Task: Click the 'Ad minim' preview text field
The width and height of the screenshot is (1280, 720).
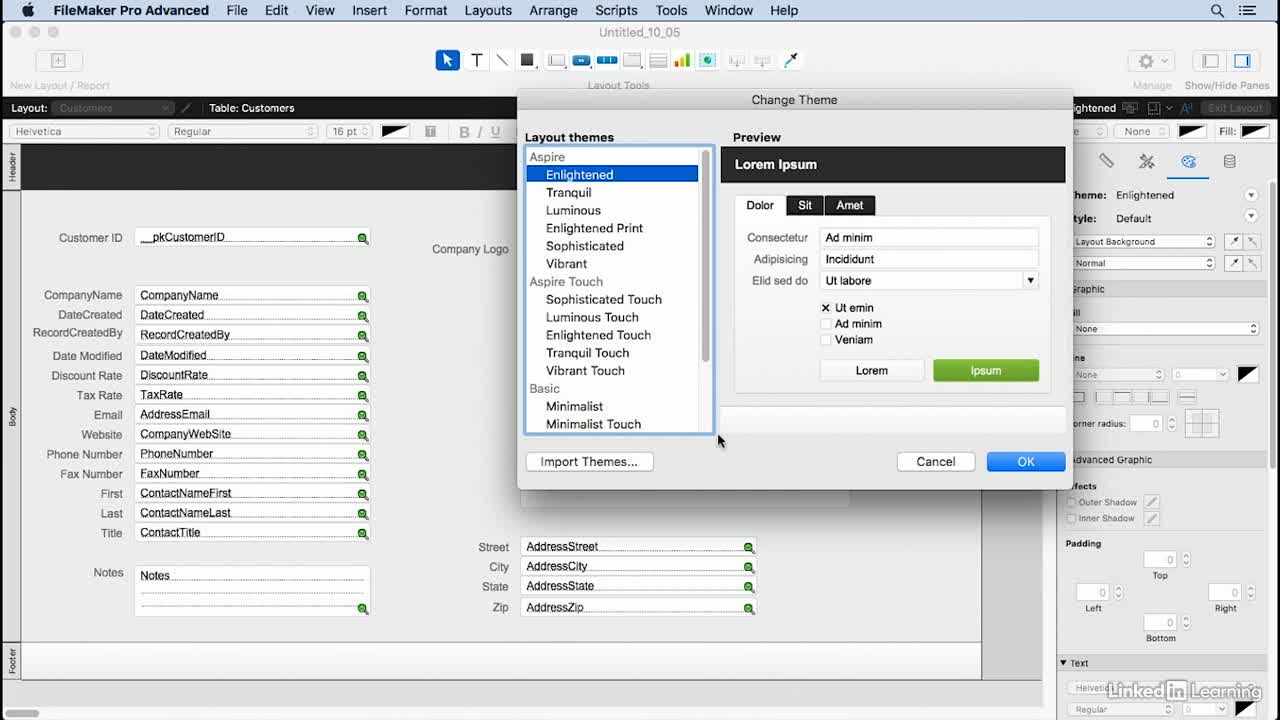Action: (929, 238)
